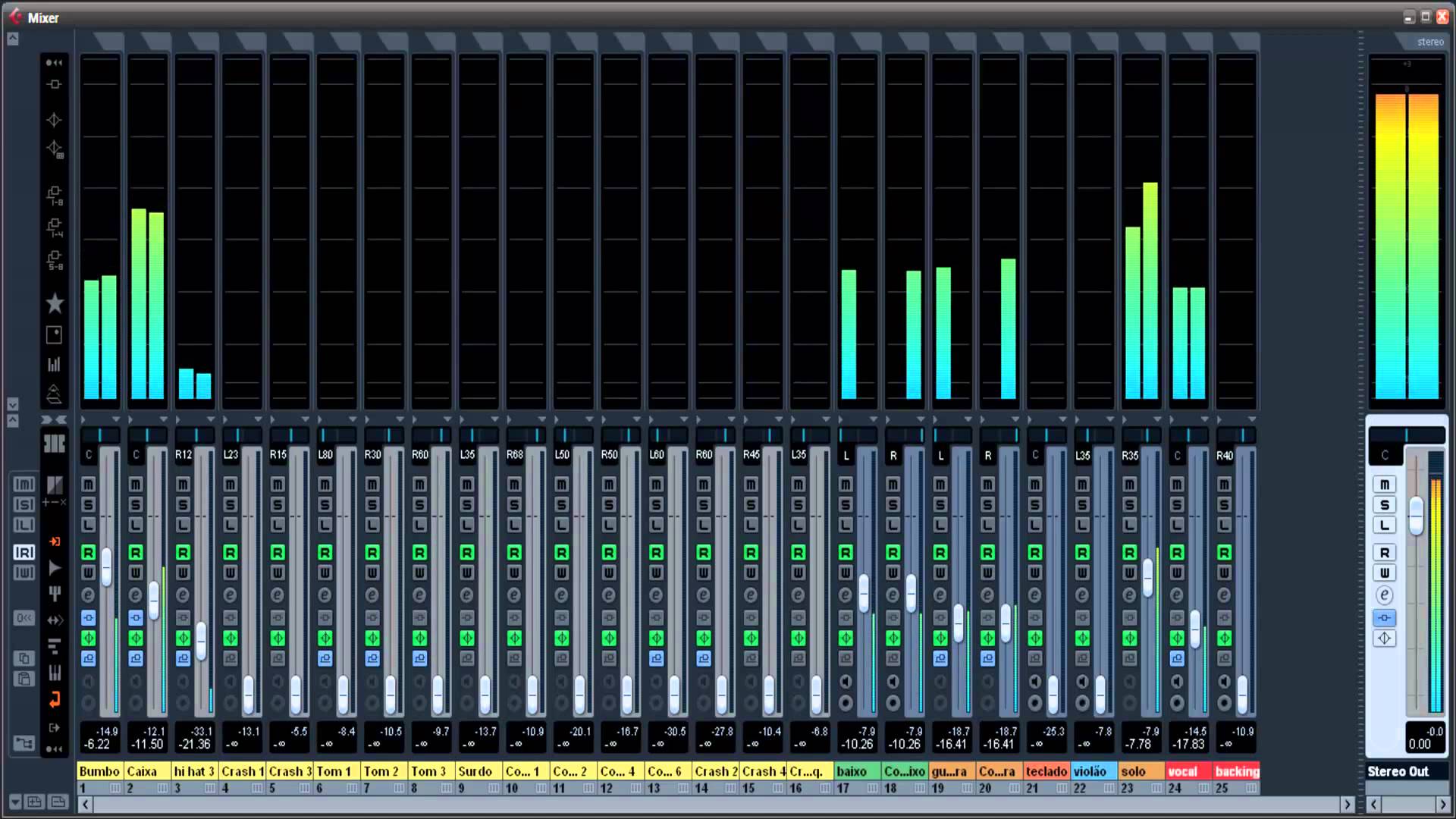Open hi hat 3 view options arrow

coord(210,419)
